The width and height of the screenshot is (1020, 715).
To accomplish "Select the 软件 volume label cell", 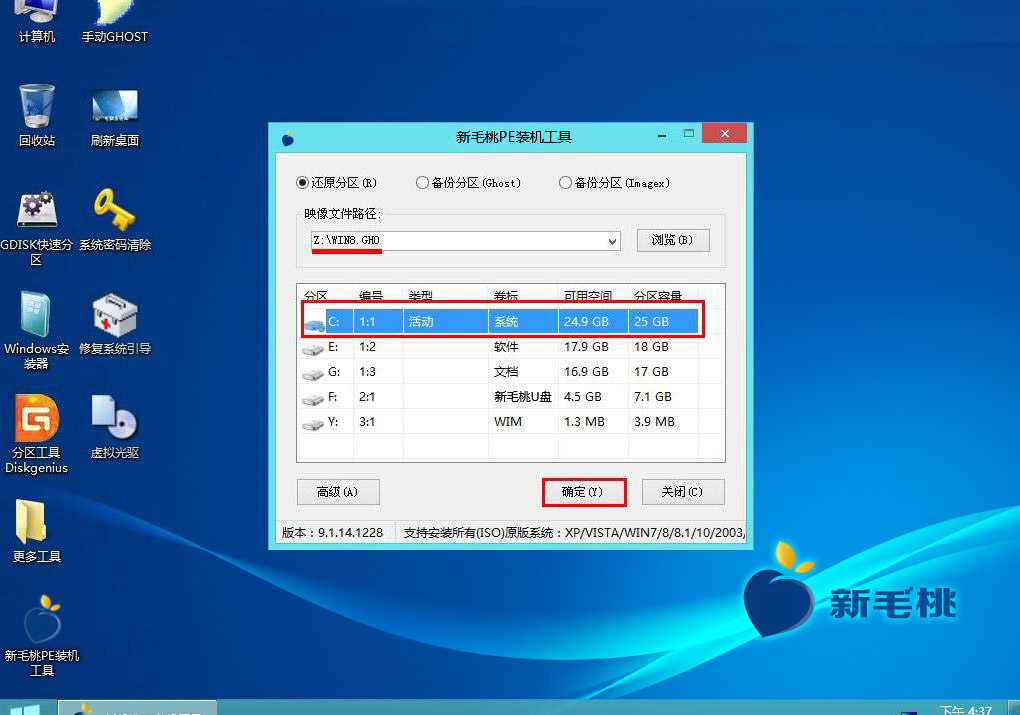I will pos(505,347).
